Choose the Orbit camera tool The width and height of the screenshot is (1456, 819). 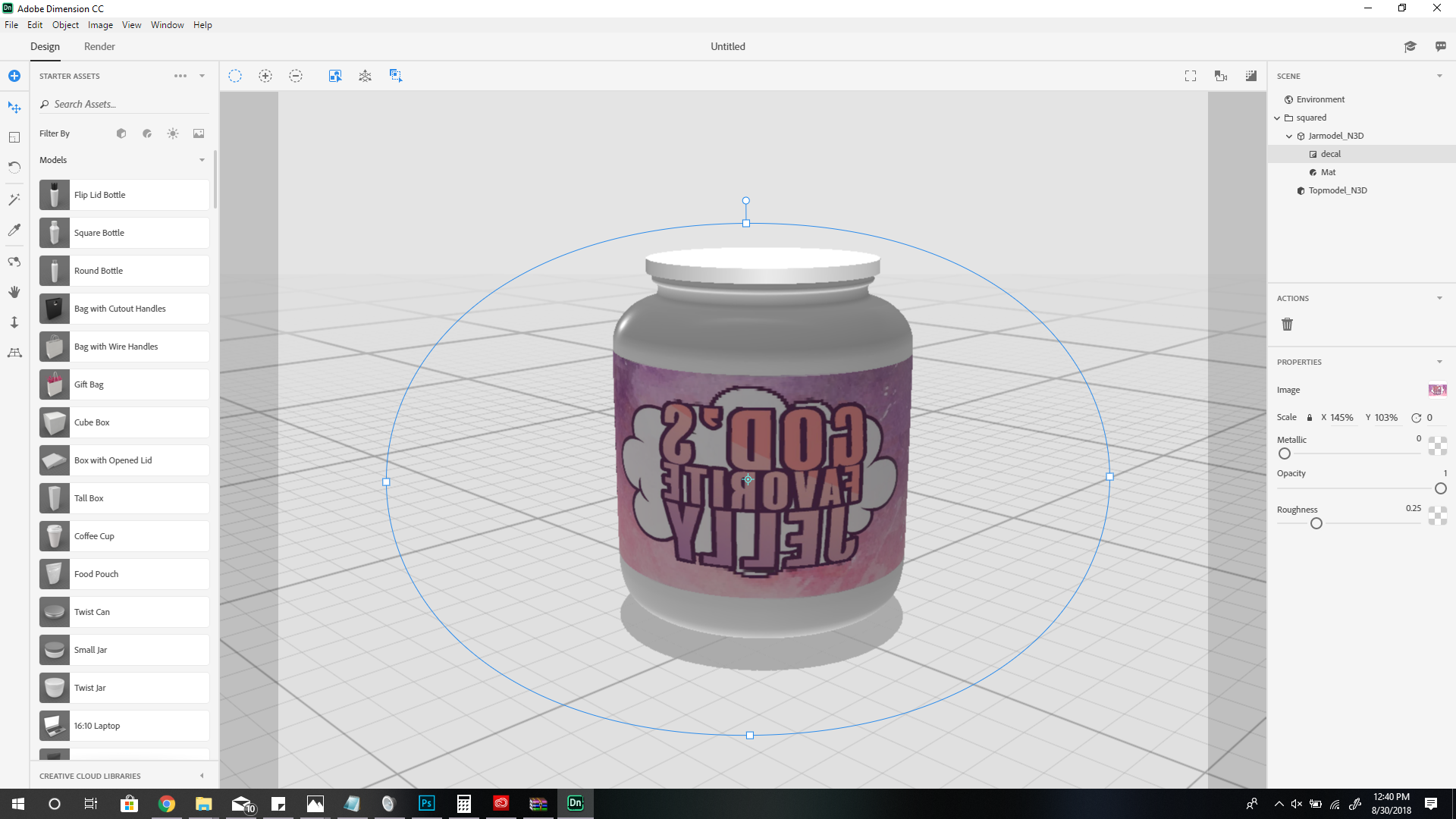point(14,262)
